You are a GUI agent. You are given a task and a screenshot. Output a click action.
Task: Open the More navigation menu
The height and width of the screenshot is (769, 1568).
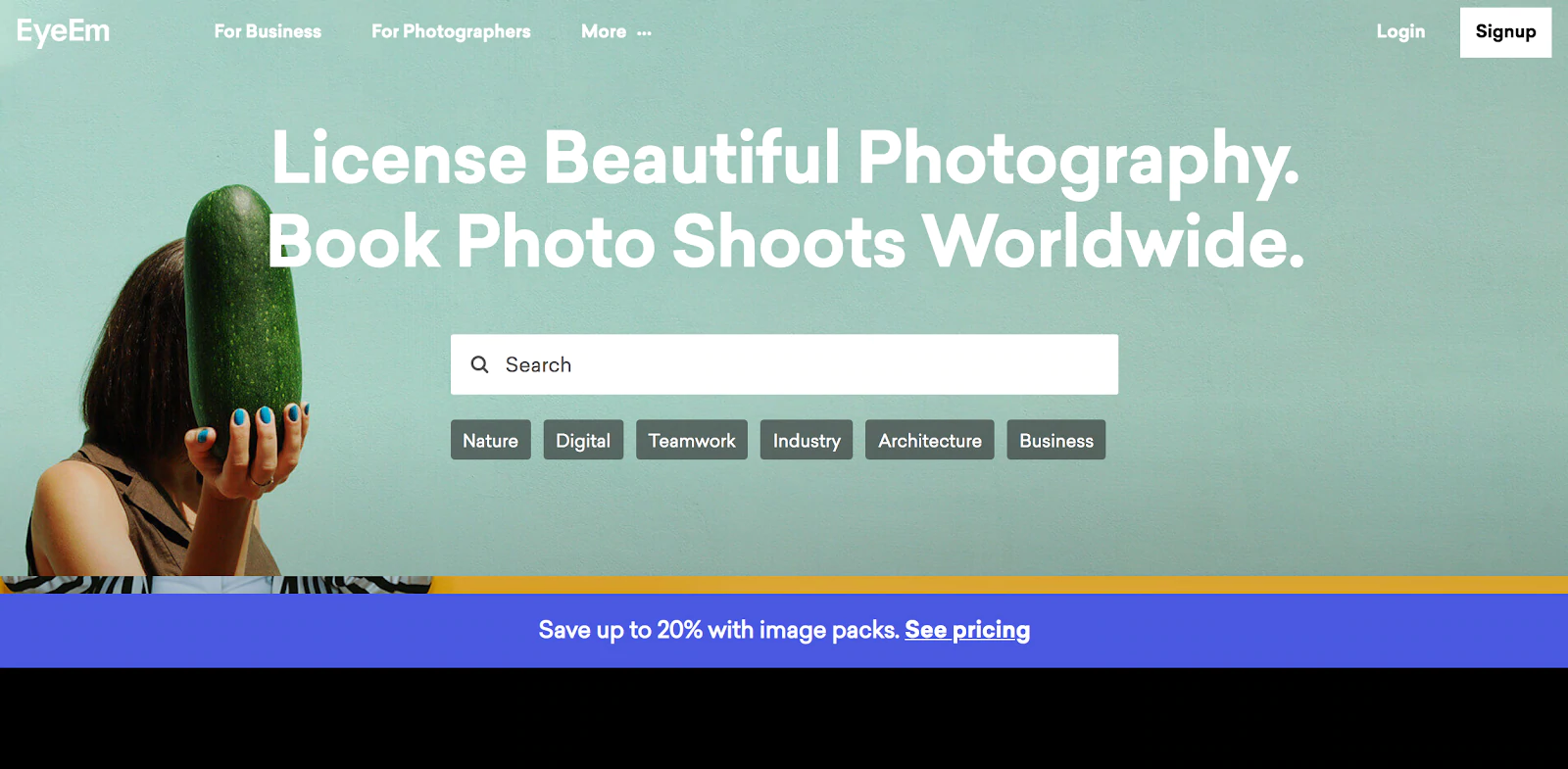click(x=604, y=31)
